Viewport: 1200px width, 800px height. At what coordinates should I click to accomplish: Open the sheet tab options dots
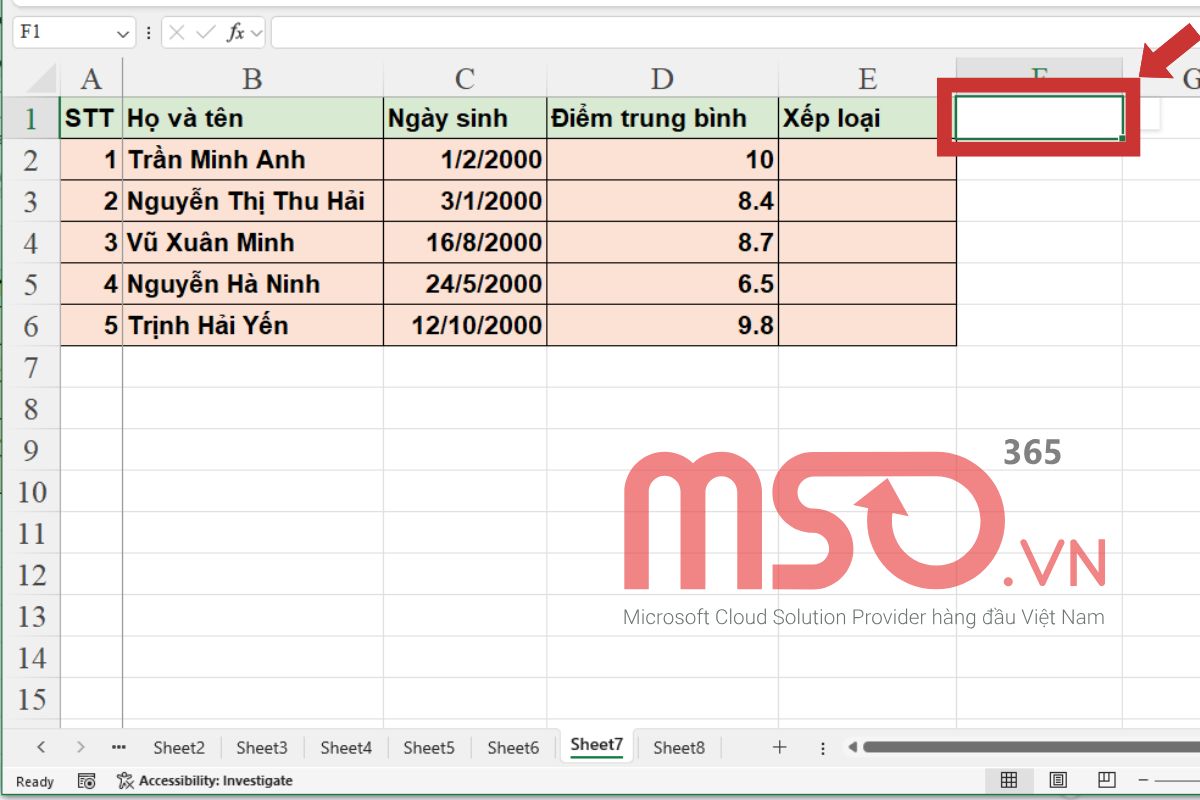(823, 747)
